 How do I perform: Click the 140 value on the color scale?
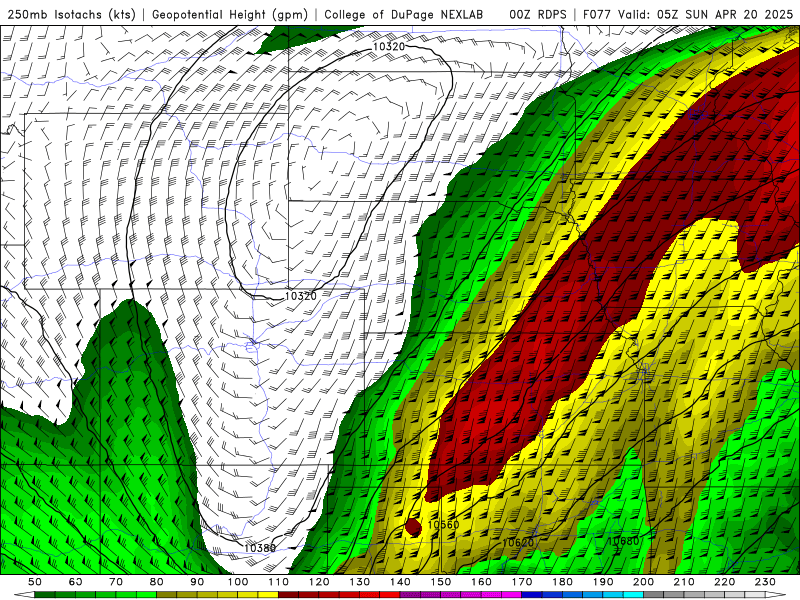[400, 582]
